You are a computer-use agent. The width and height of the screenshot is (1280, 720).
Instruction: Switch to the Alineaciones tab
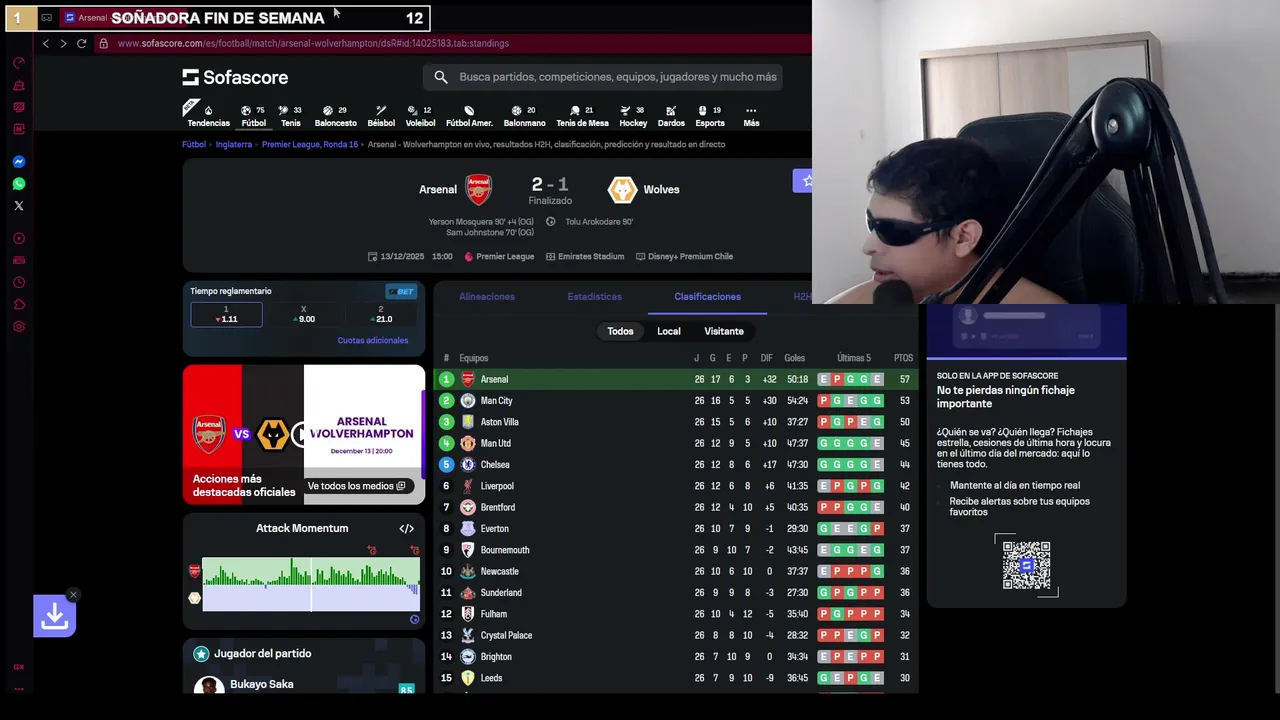487,297
